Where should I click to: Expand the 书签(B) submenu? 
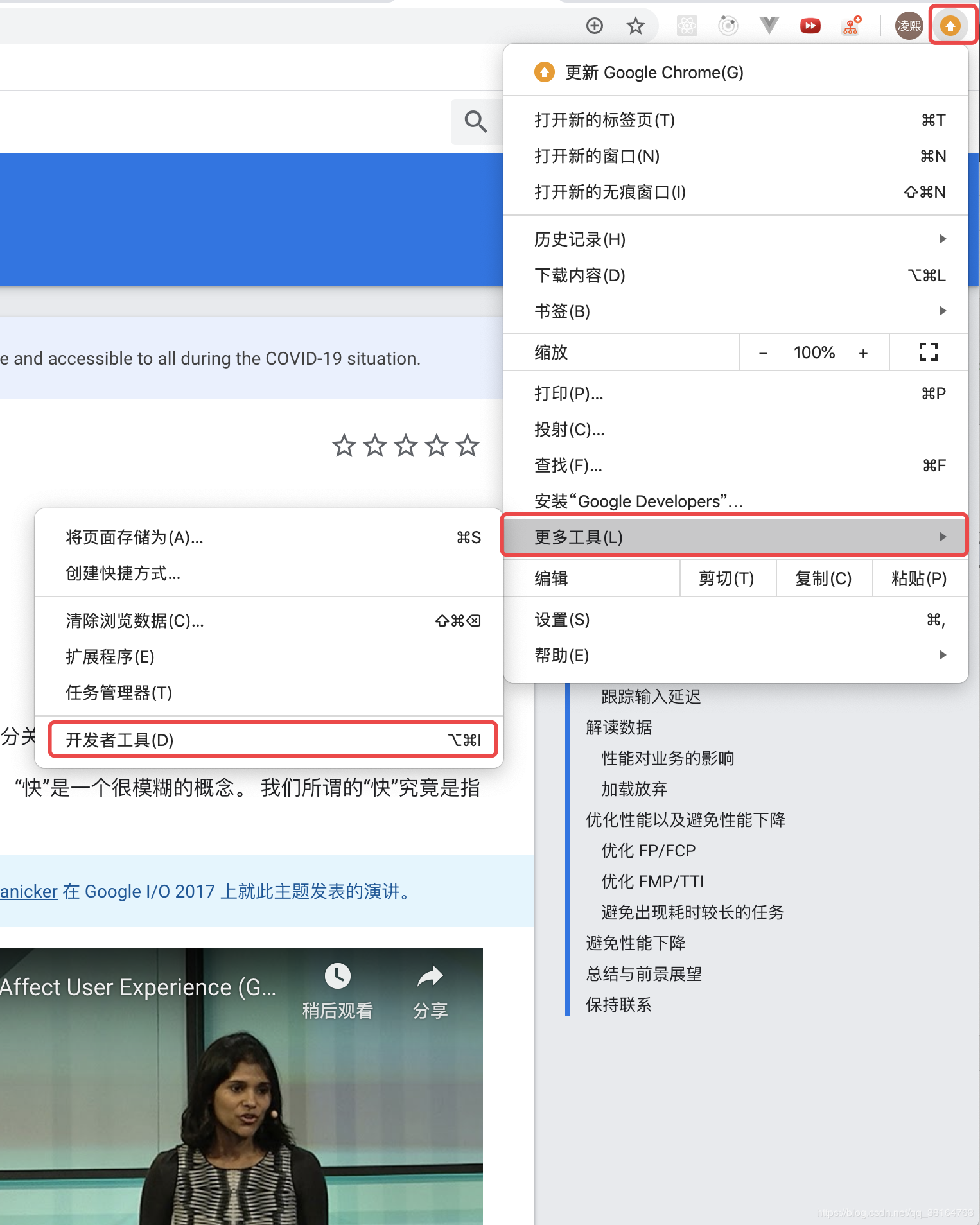736,311
